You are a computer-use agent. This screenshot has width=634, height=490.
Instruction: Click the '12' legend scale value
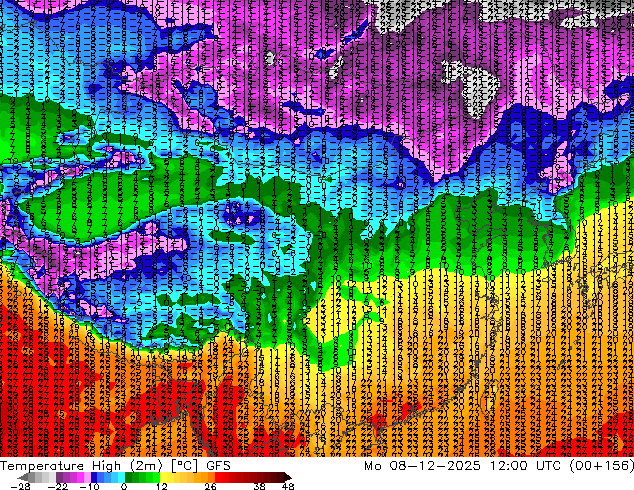click(x=162, y=486)
